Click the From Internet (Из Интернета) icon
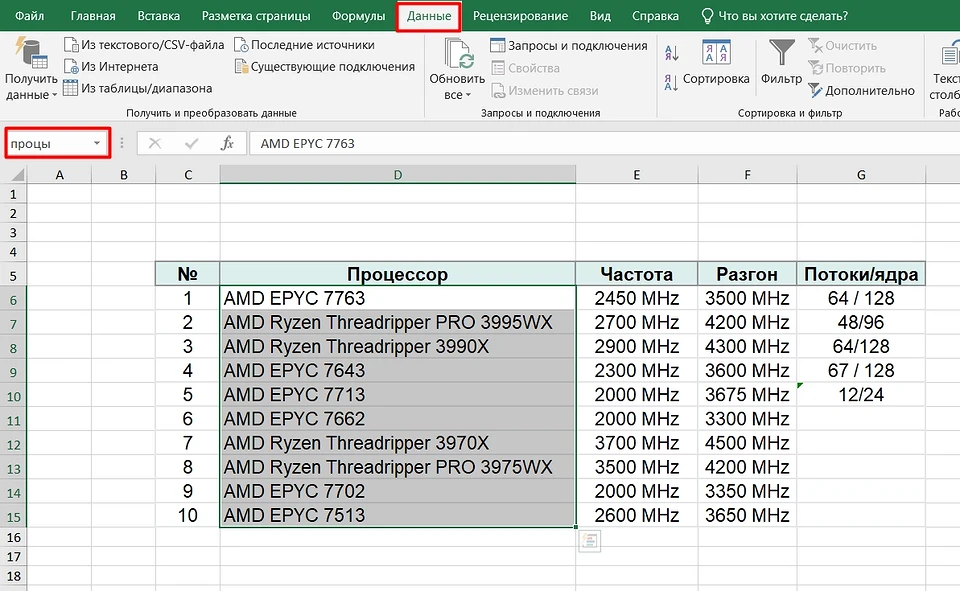The image size is (960, 591). 71,66
